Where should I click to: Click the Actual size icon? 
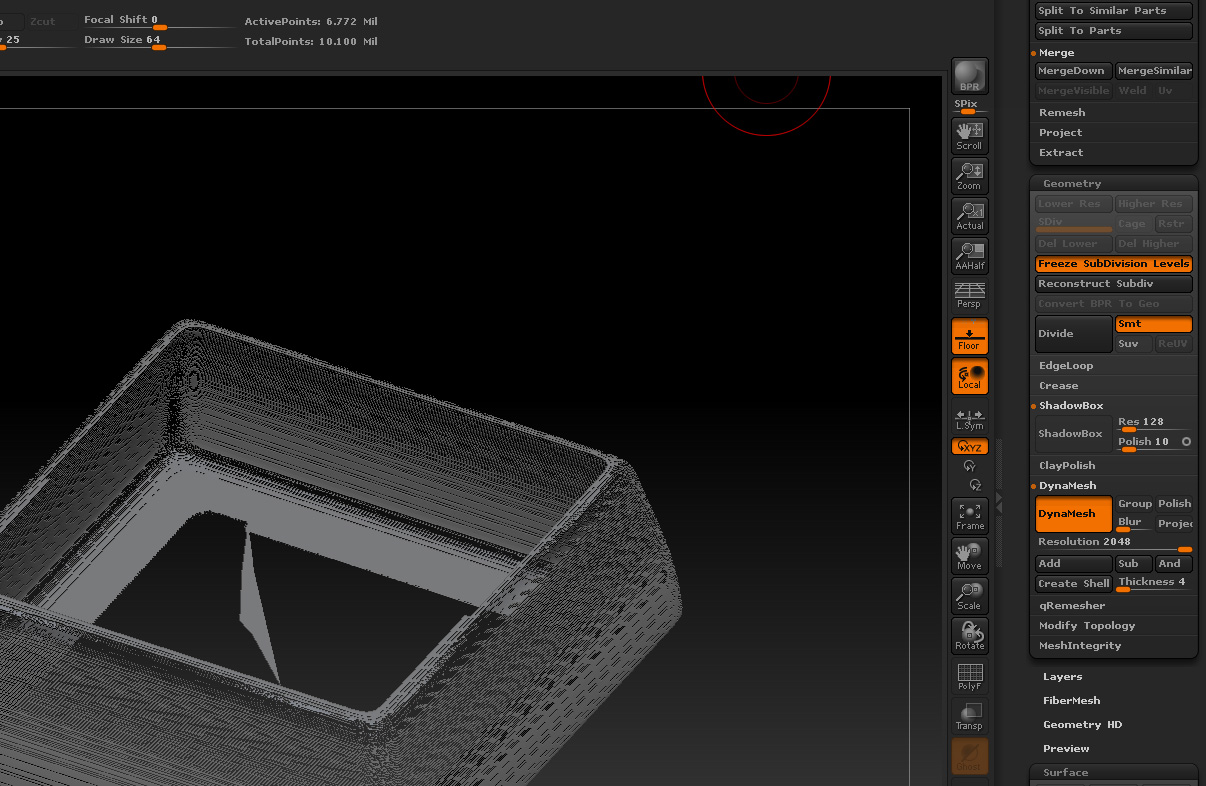pos(968,215)
